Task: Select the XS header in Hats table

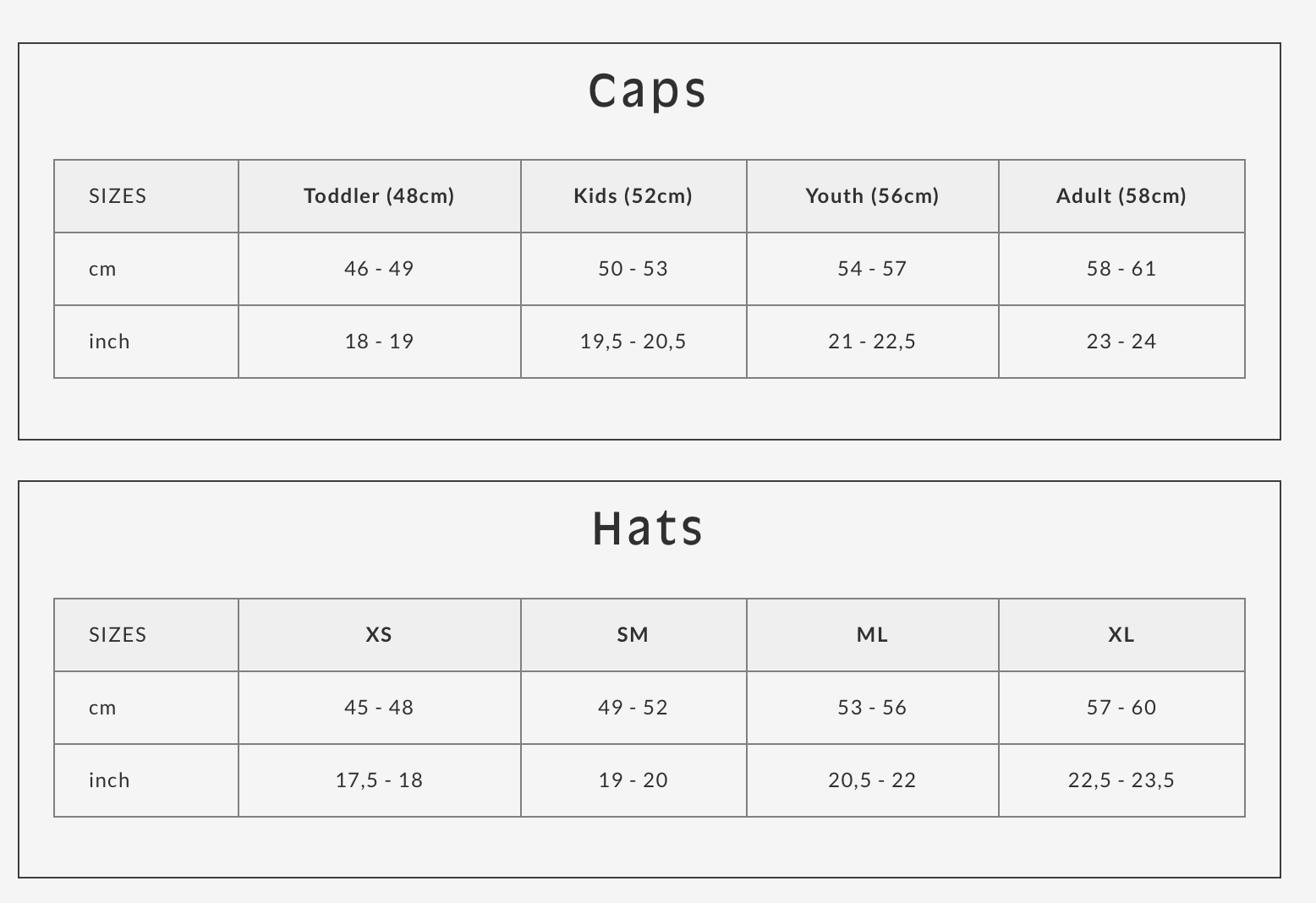Action: 379,635
